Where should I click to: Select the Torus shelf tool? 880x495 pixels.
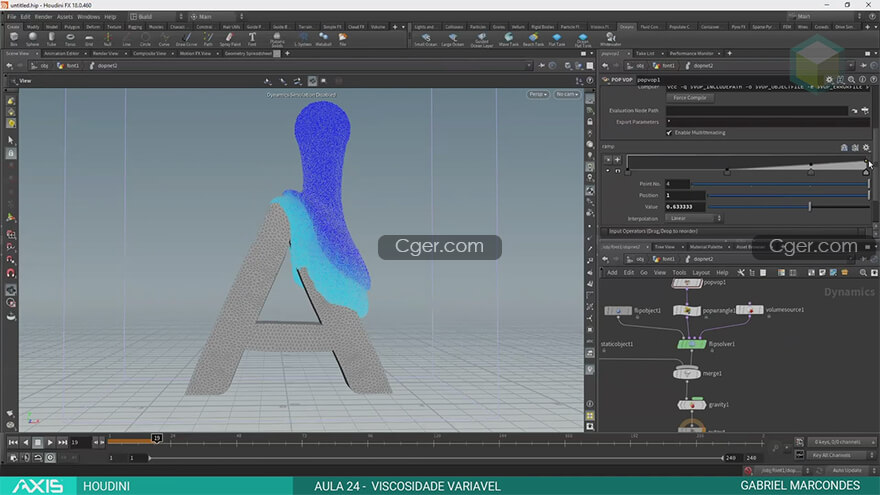[70, 39]
